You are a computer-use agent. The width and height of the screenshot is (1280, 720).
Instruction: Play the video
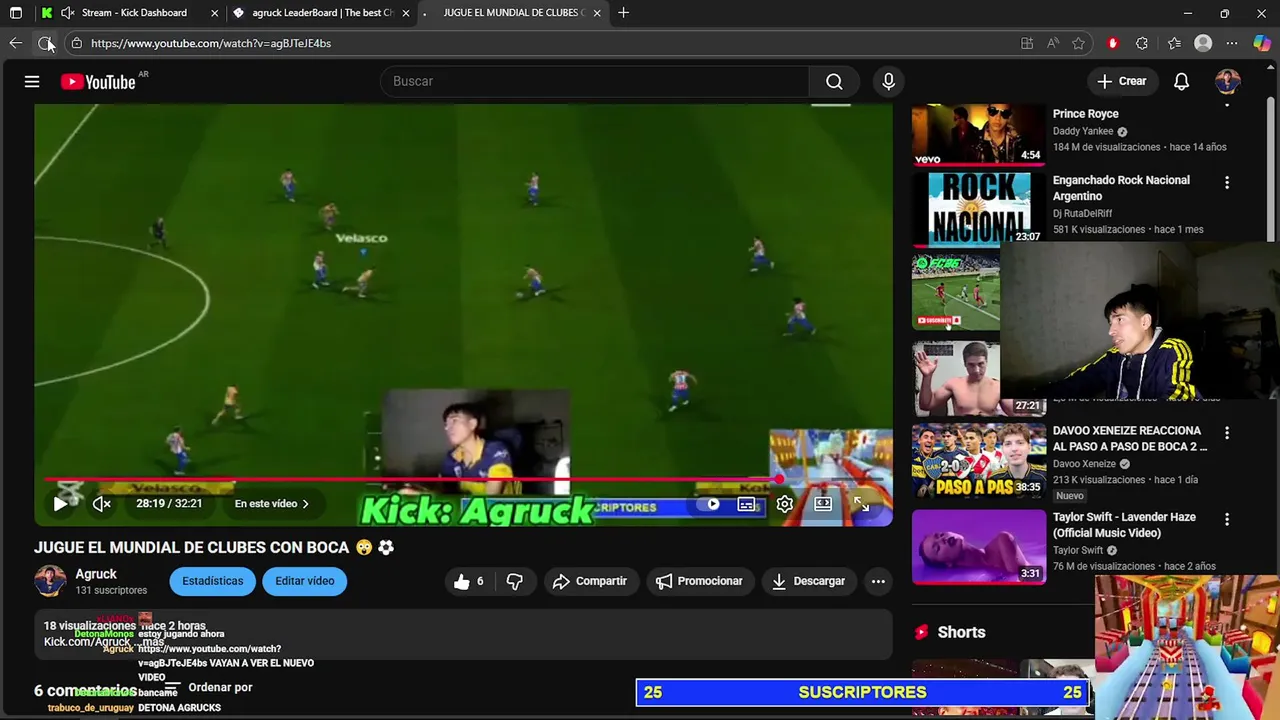(60, 504)
